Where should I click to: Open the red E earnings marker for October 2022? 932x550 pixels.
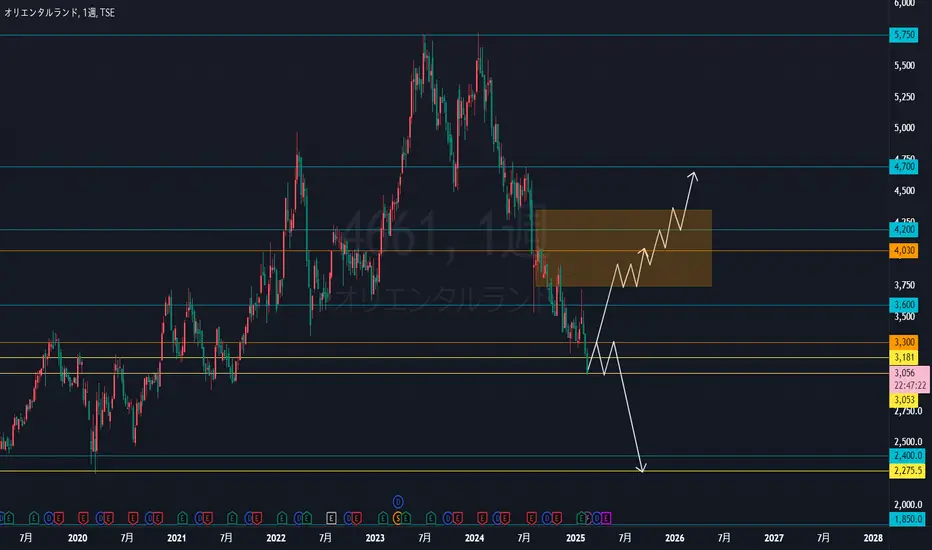click(x=357, y=518)
